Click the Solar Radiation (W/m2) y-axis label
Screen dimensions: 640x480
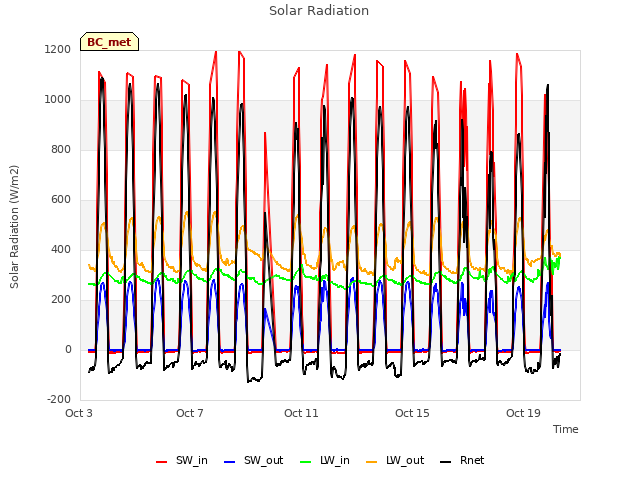(x=14, y=227)
